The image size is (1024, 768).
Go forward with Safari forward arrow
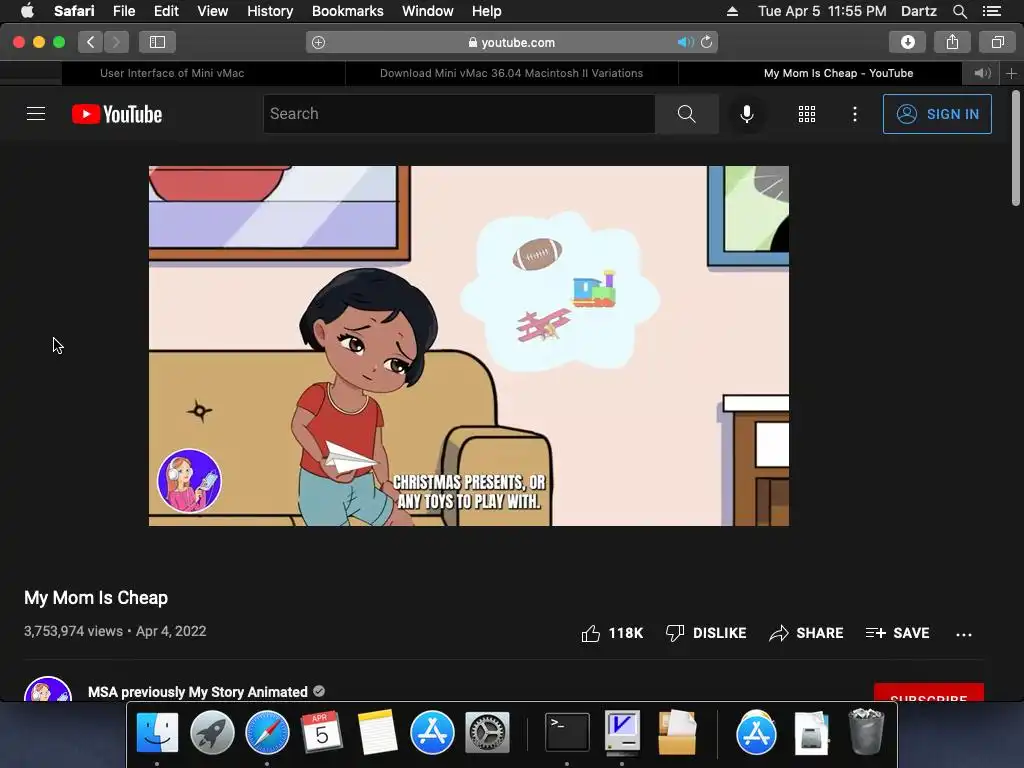point(116,42)
